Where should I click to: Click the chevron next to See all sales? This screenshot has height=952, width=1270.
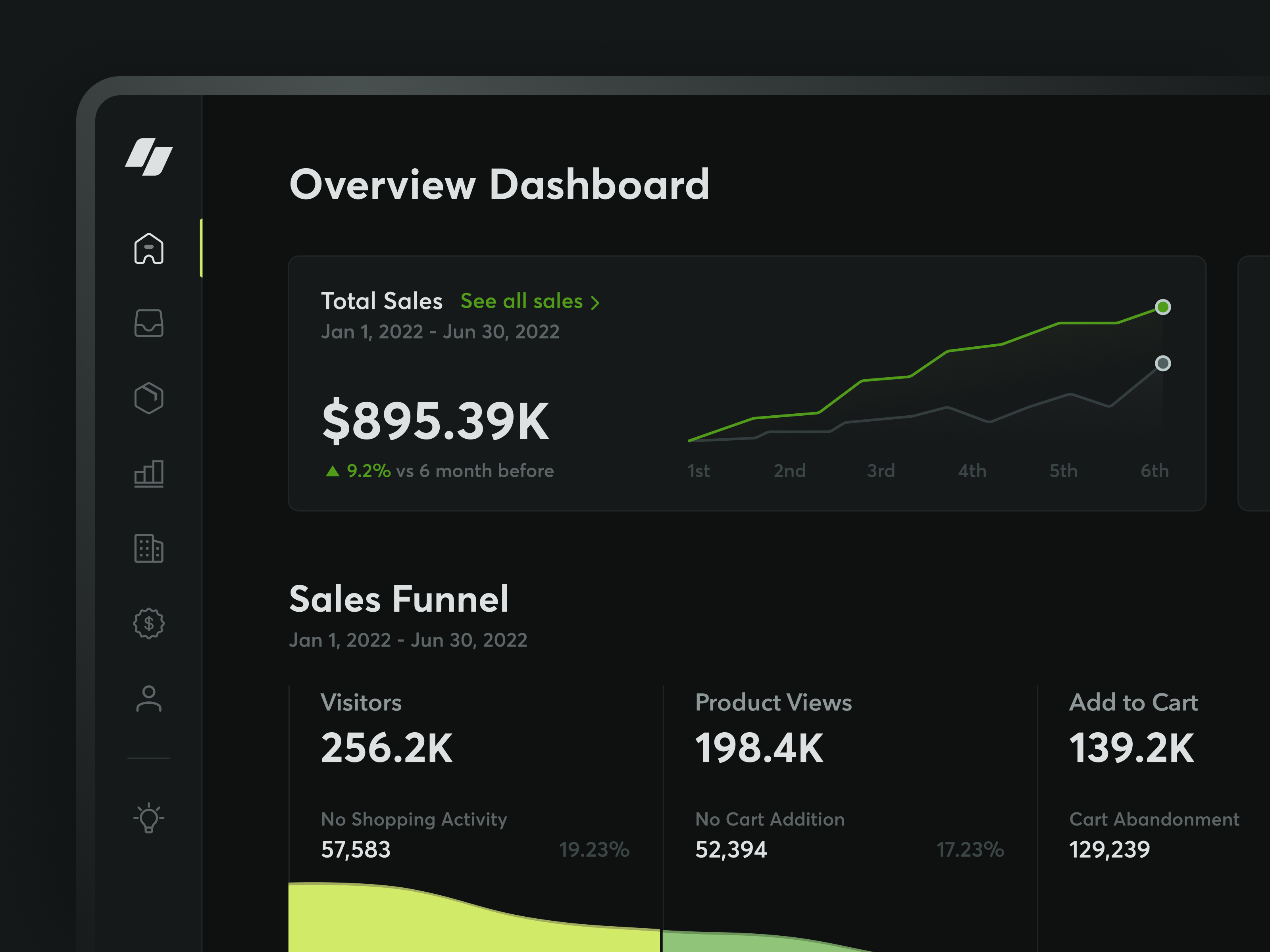[x=596, y=302]
